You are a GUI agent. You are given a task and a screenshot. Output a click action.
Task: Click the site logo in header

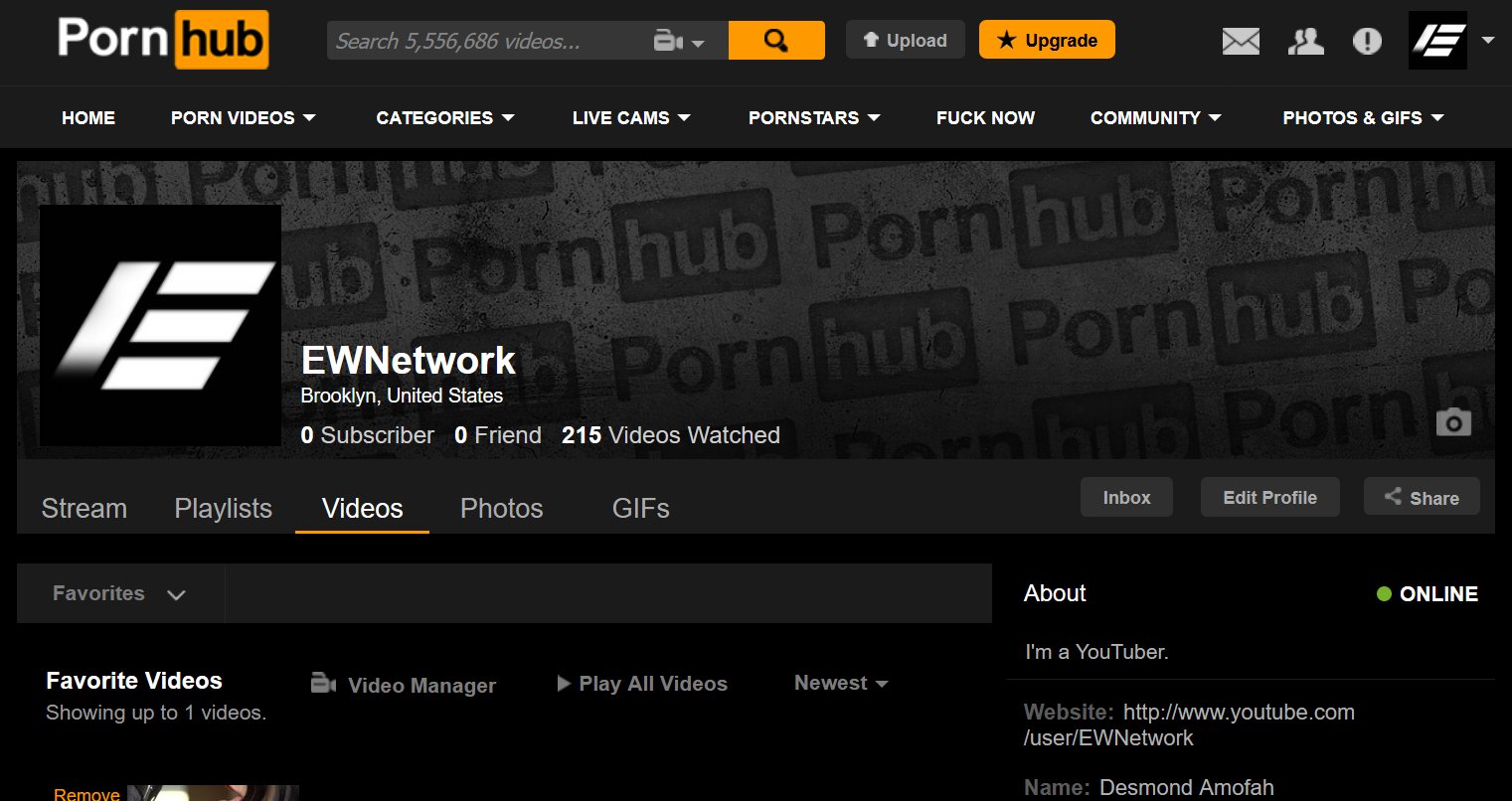click(x=163, y=40)
